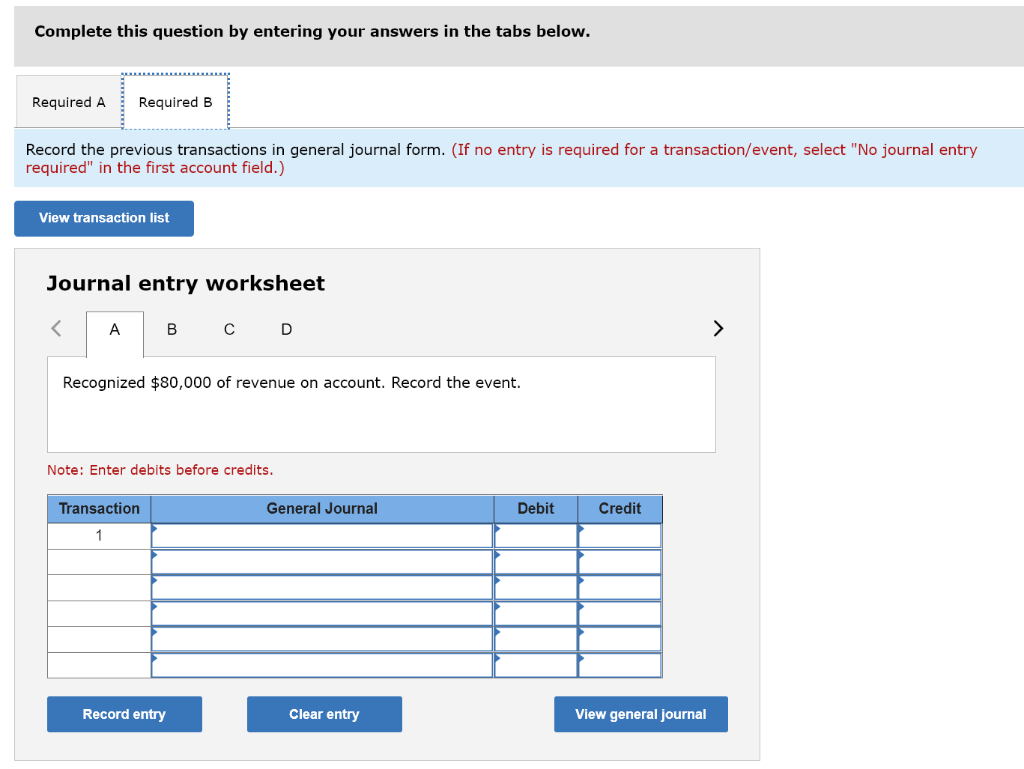Select the Required B tab

175,101
